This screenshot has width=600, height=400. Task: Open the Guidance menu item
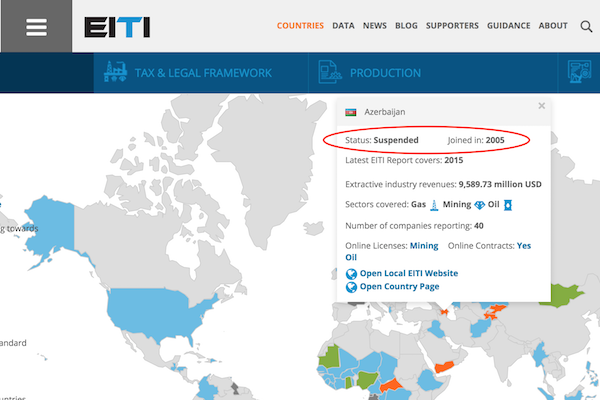[x=509, y=26]
